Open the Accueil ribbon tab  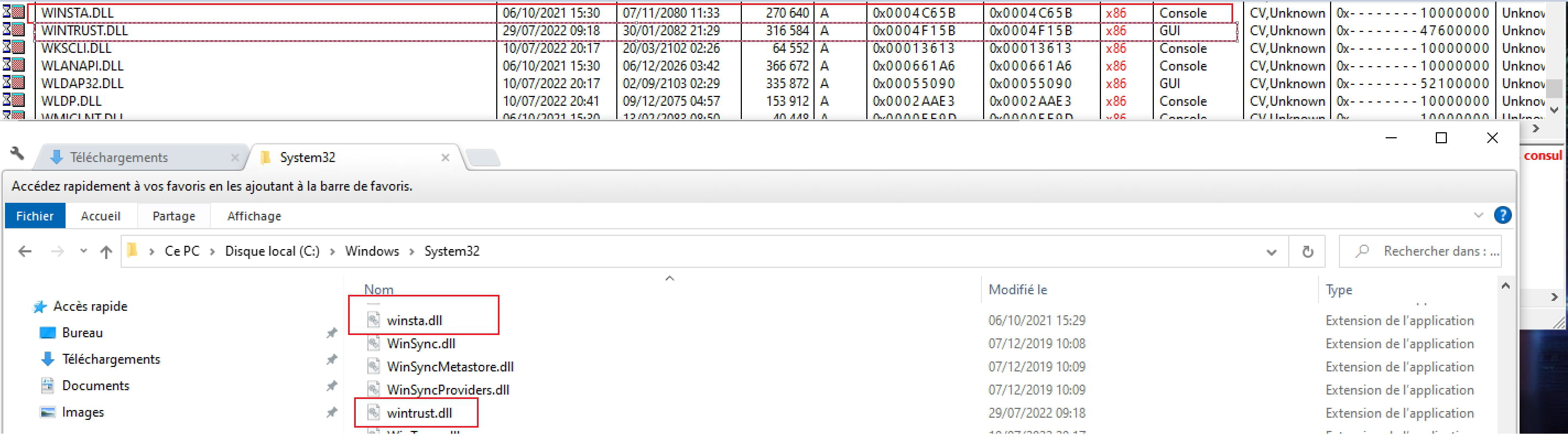(x=100, y=216)
